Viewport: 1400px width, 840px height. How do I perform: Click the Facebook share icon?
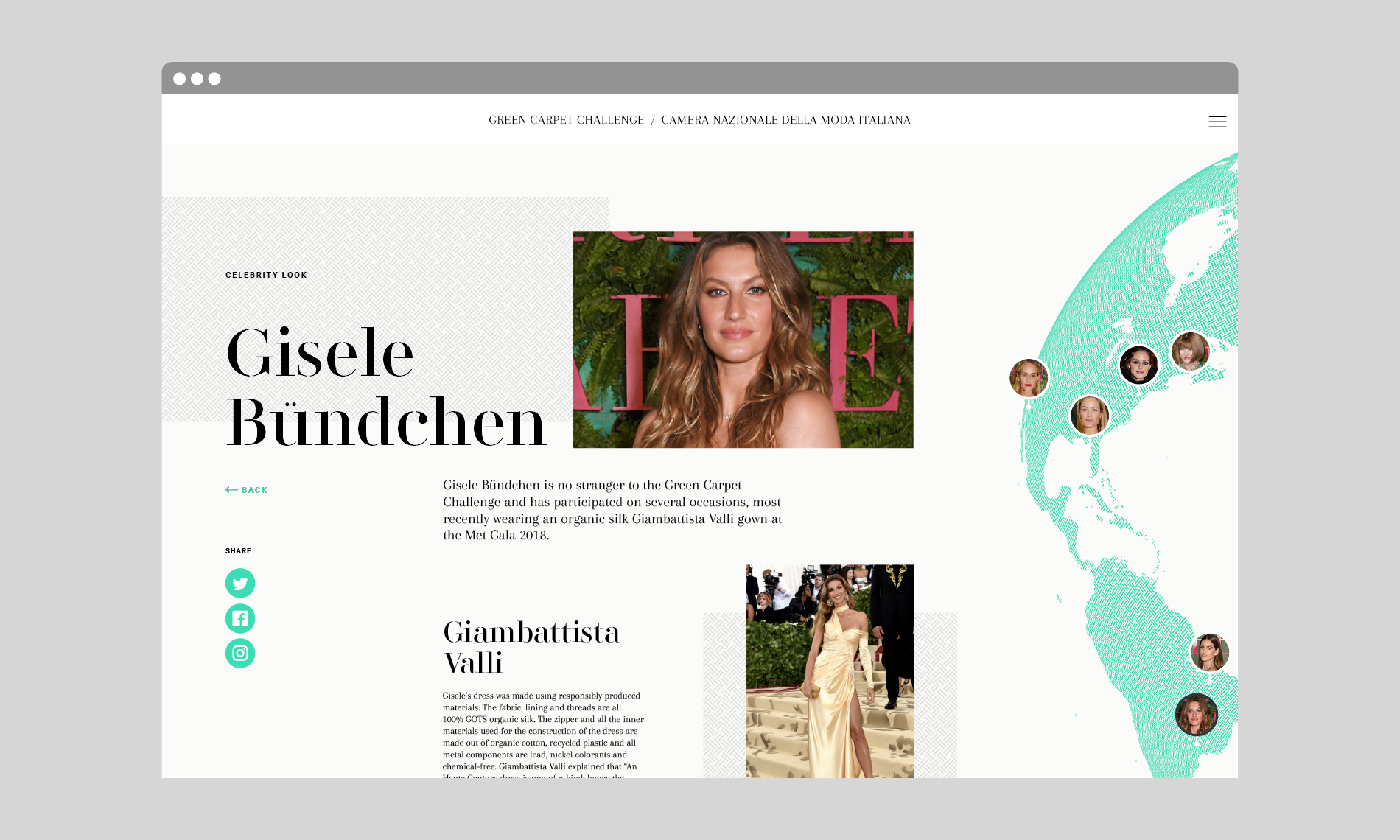[240, 619]
